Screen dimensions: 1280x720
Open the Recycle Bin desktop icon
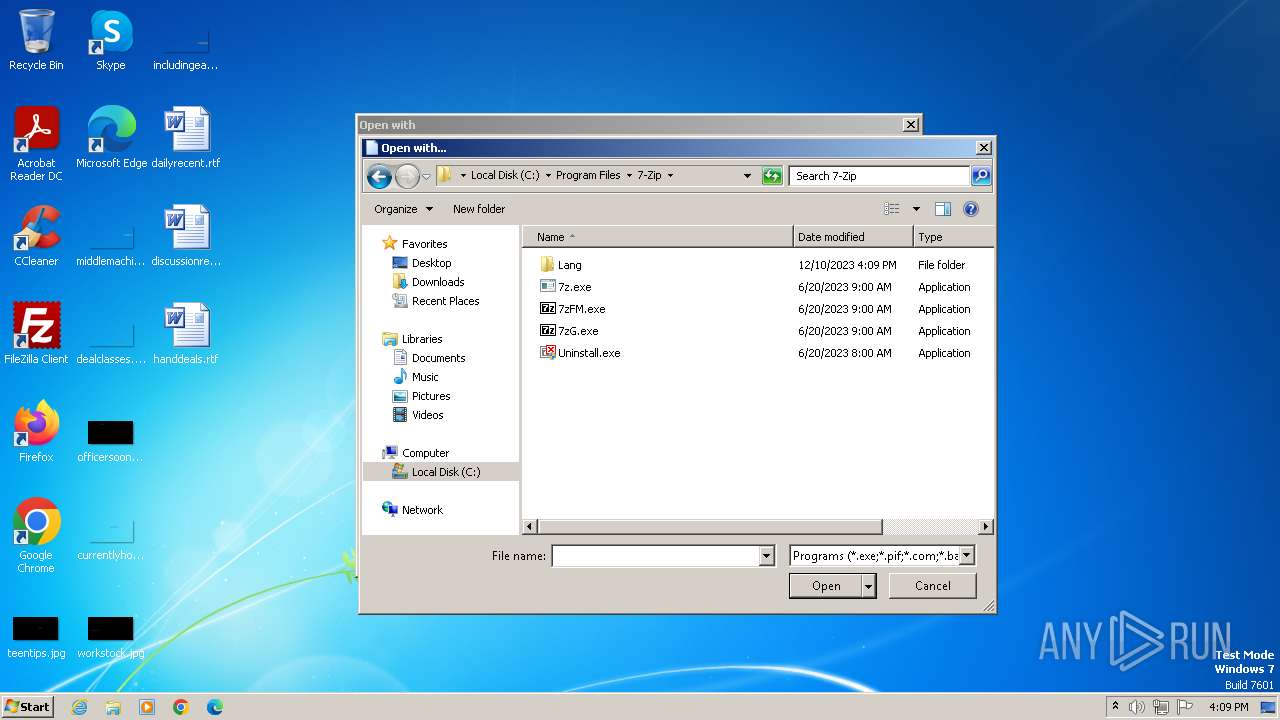(36, 41)
